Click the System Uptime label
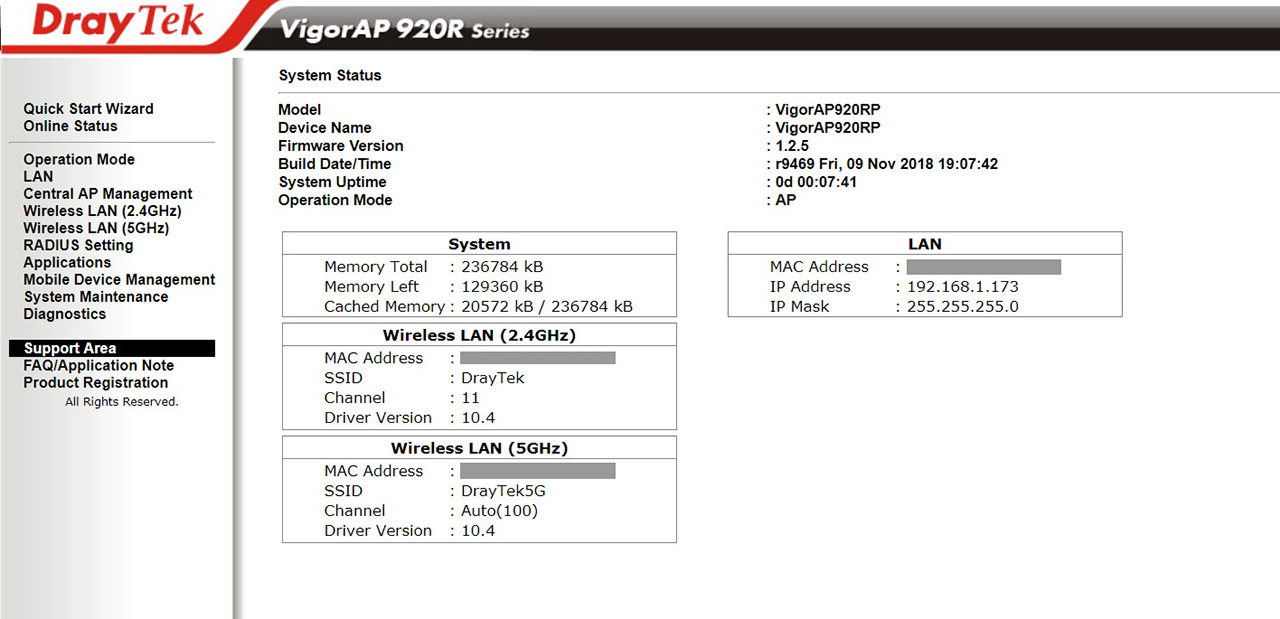This screenshot has height=619, width=1280. (333, 182)
